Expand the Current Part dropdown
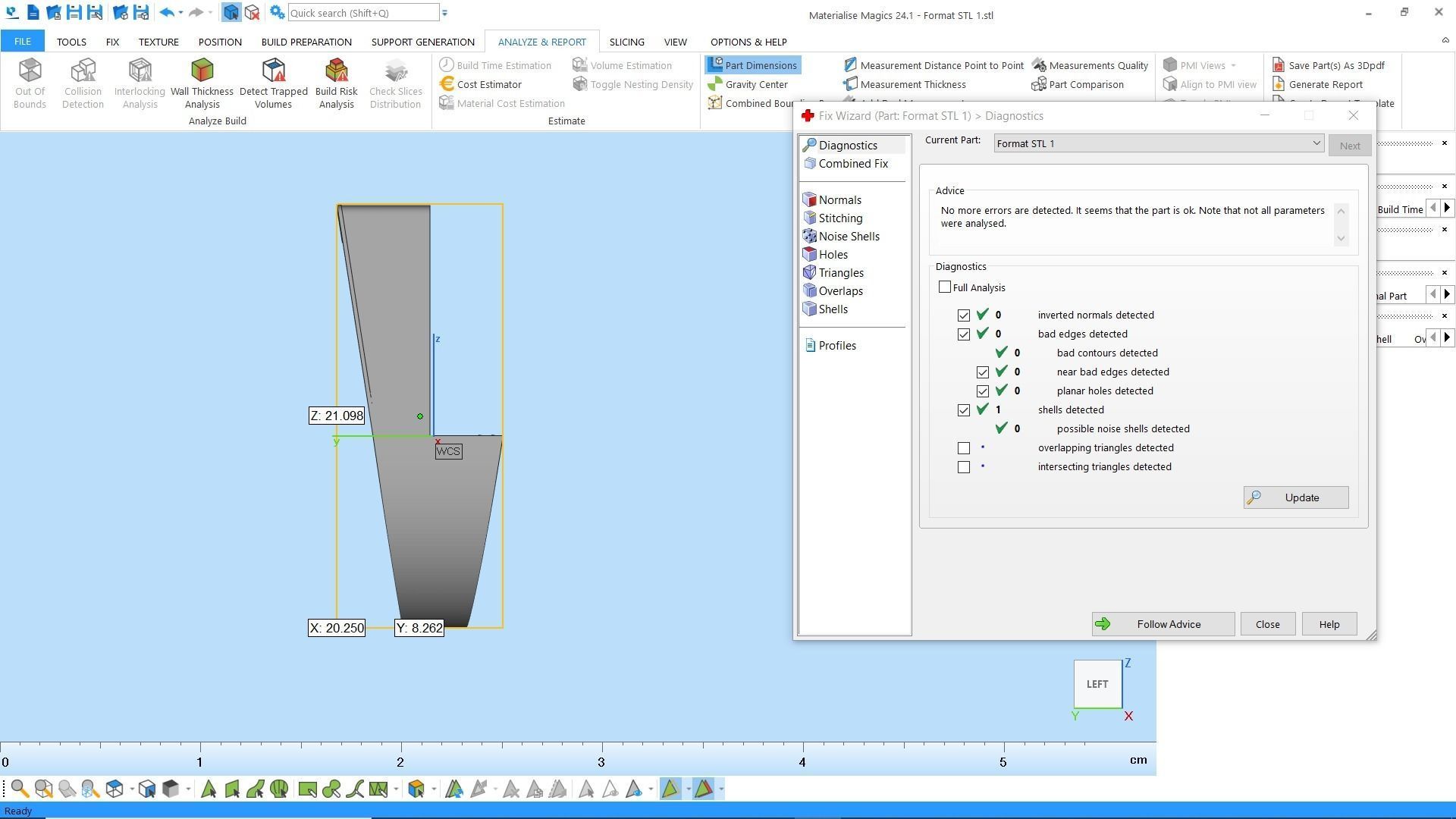This screenshot has height=819, width=1456. pyautogui.click(x=1316, y=143)
